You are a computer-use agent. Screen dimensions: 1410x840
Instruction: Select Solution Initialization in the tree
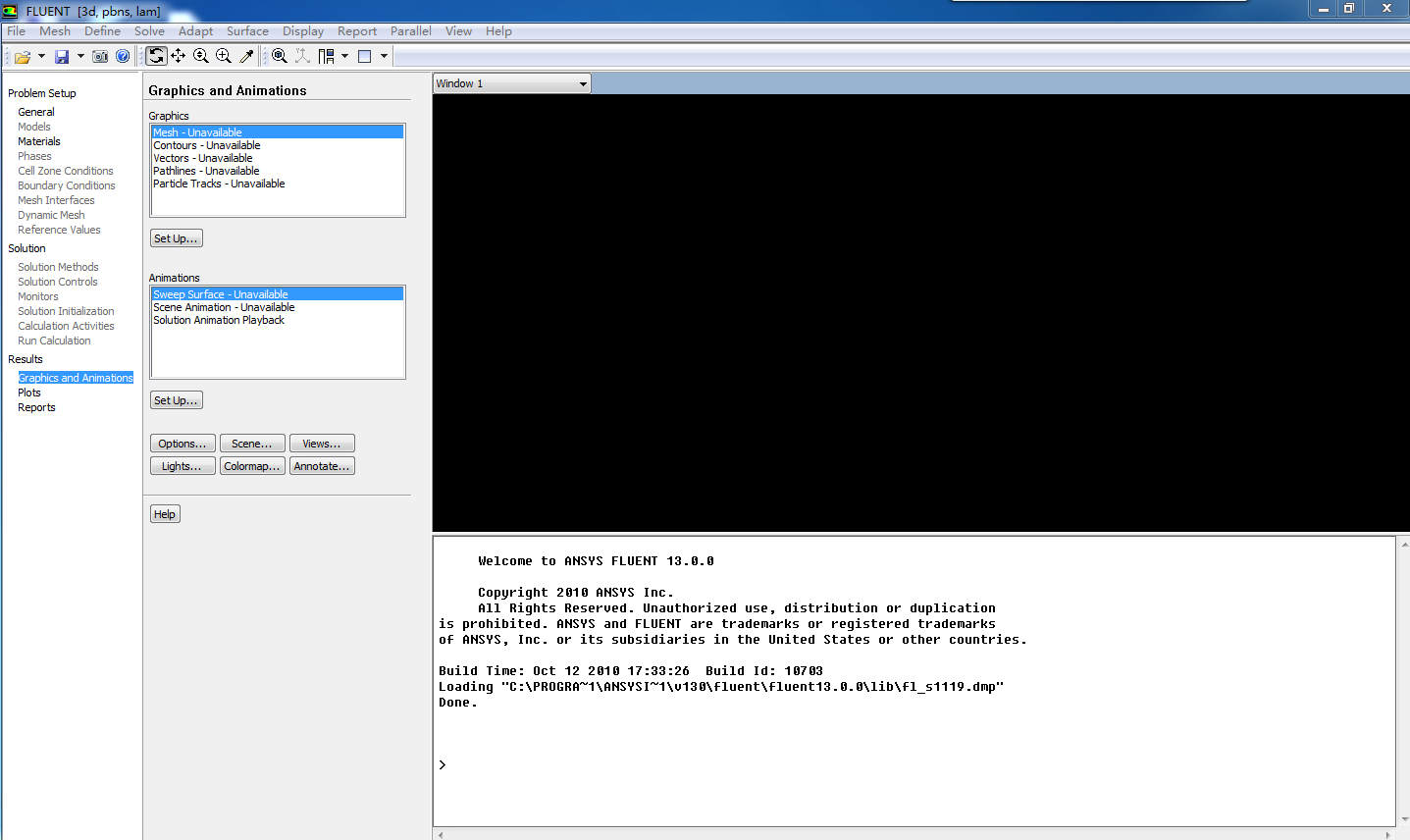pos(66,311)
